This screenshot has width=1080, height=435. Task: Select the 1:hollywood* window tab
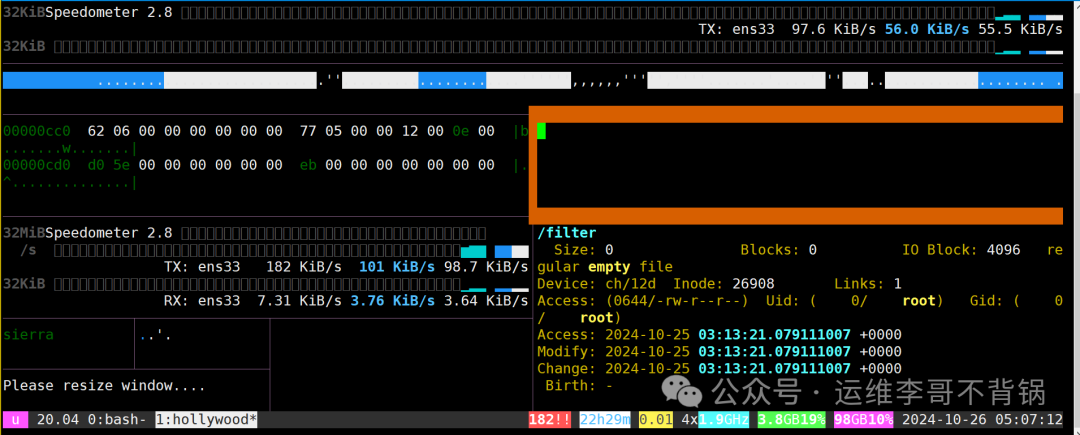(206, 419)
